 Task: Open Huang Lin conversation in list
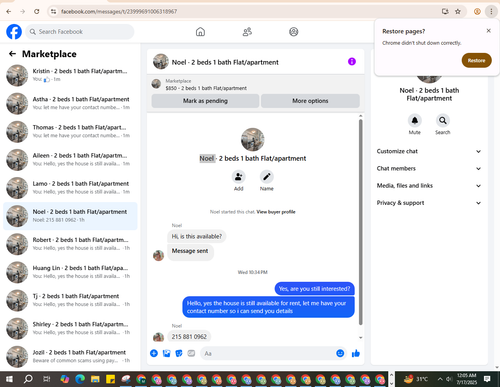70,272
